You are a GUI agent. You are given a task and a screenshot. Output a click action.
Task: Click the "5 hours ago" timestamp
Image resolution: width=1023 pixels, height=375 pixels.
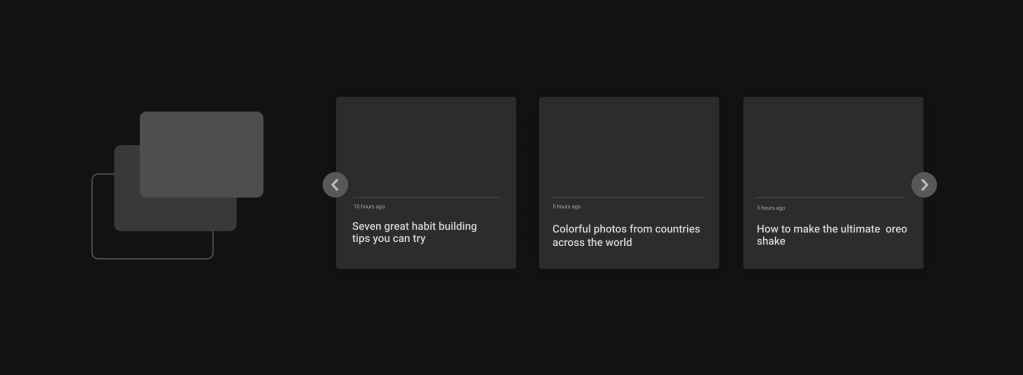click(x=566, y=207)
